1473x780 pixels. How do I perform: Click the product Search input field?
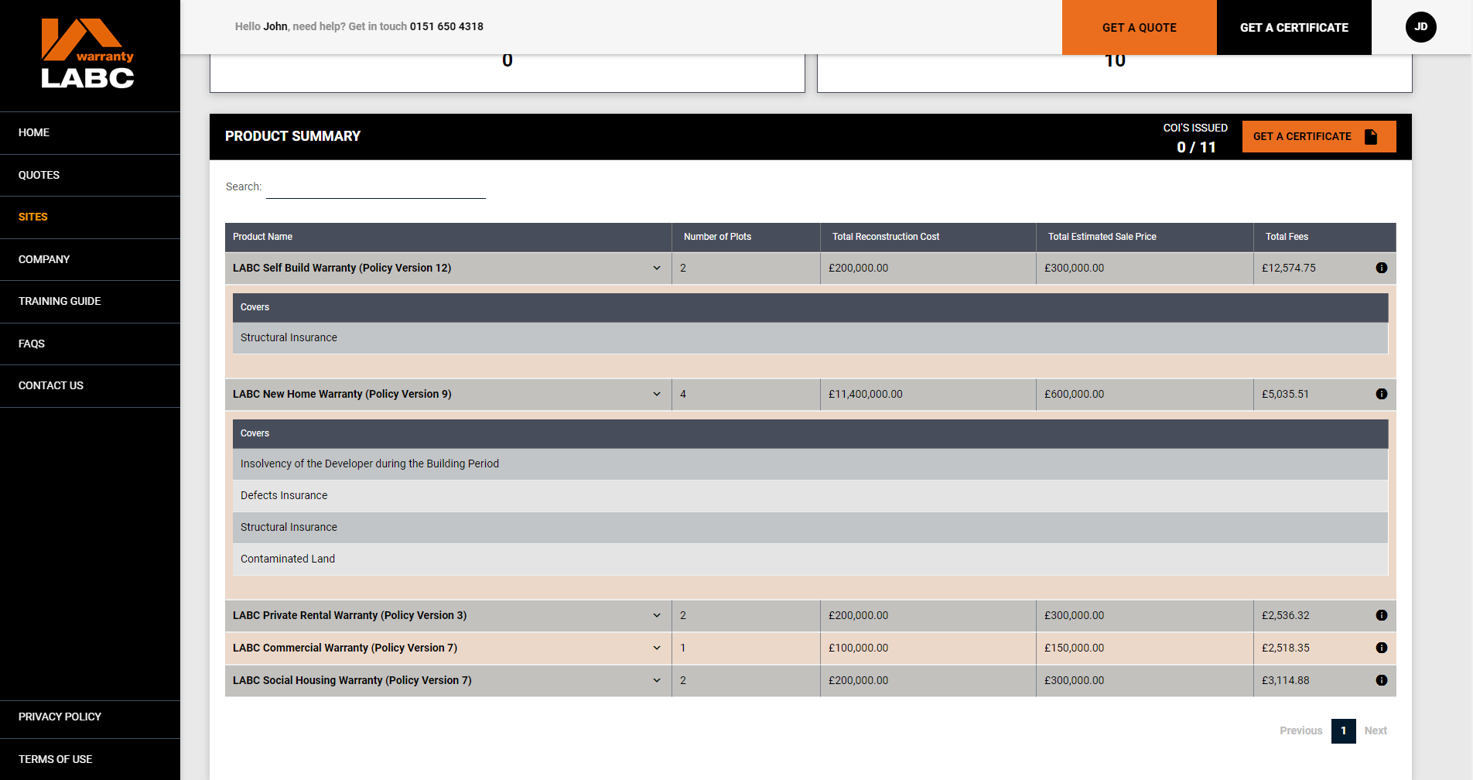point(376,187)
